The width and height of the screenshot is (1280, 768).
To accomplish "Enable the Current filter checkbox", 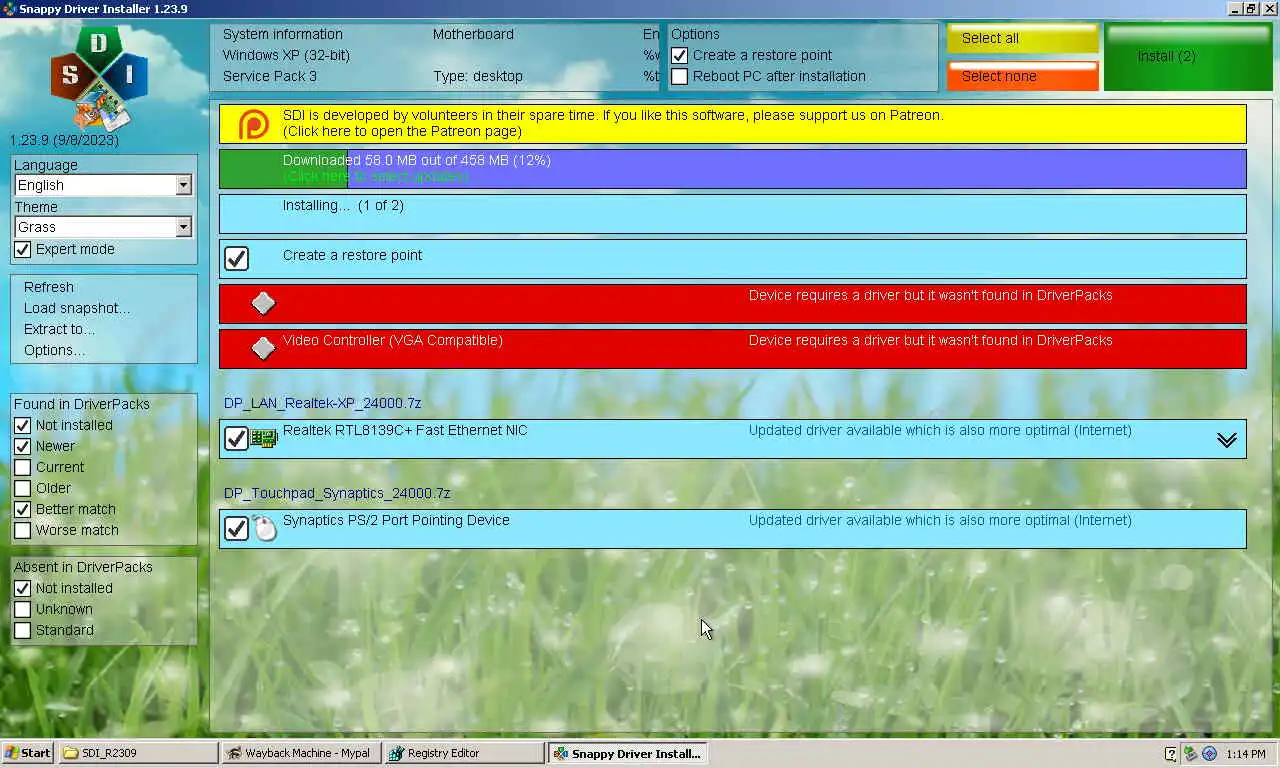I will [x=23, y=468].
